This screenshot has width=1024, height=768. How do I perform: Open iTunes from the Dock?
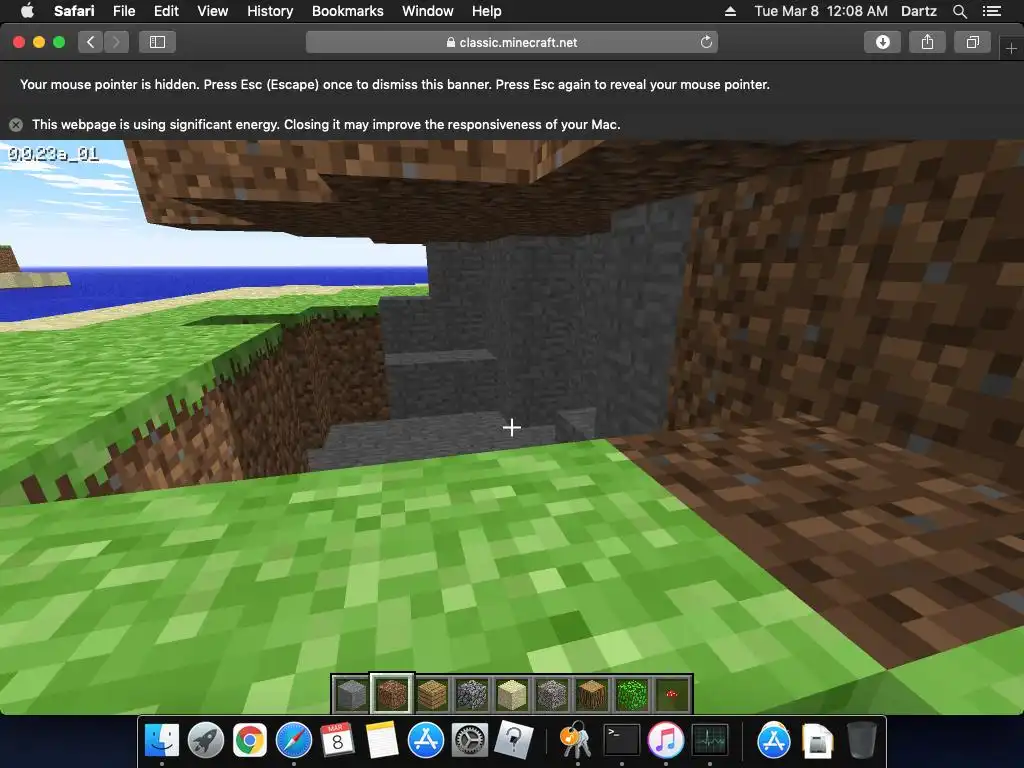665,741
